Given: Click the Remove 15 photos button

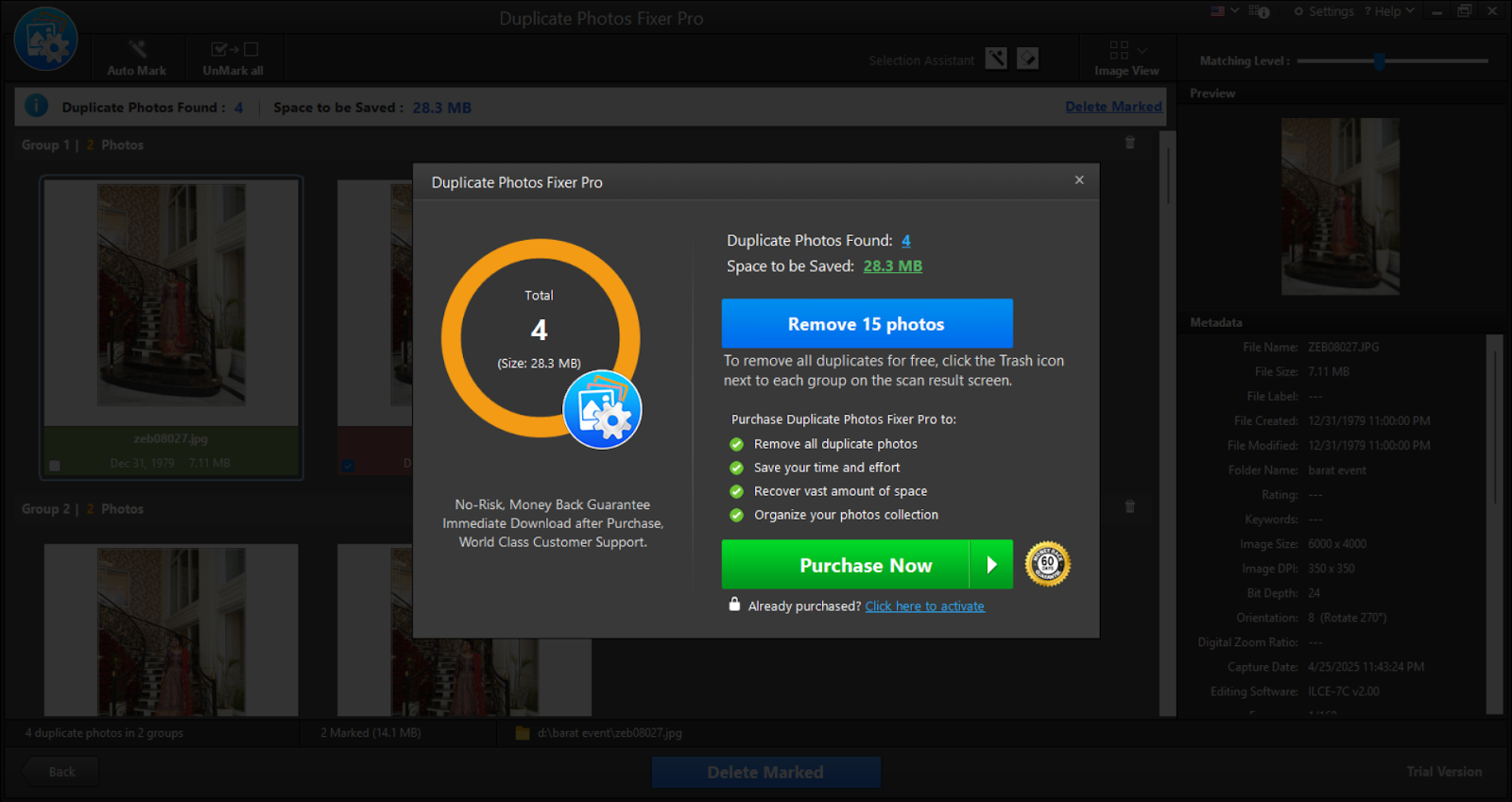Looking at the screenshot, I should 867,324.
